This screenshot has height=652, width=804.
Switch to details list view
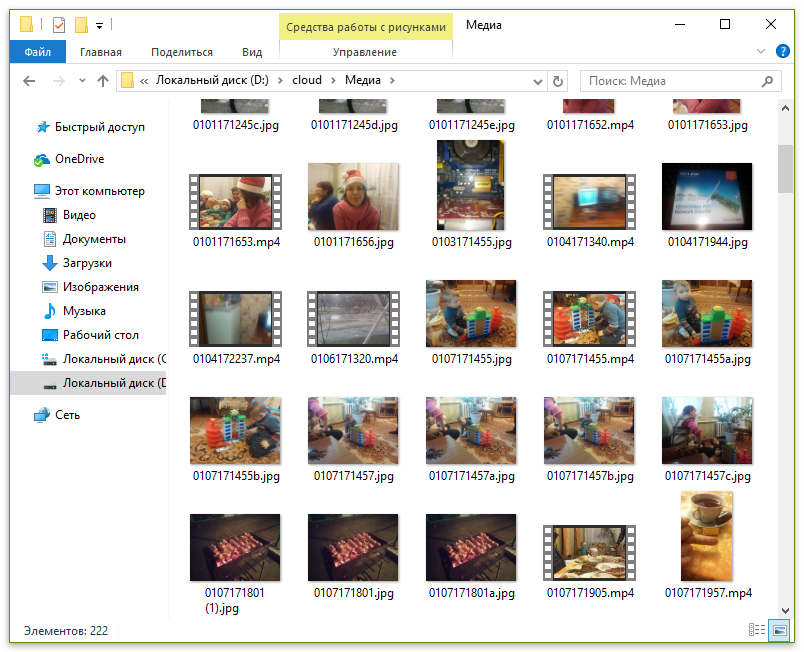(x=757, y=630)
